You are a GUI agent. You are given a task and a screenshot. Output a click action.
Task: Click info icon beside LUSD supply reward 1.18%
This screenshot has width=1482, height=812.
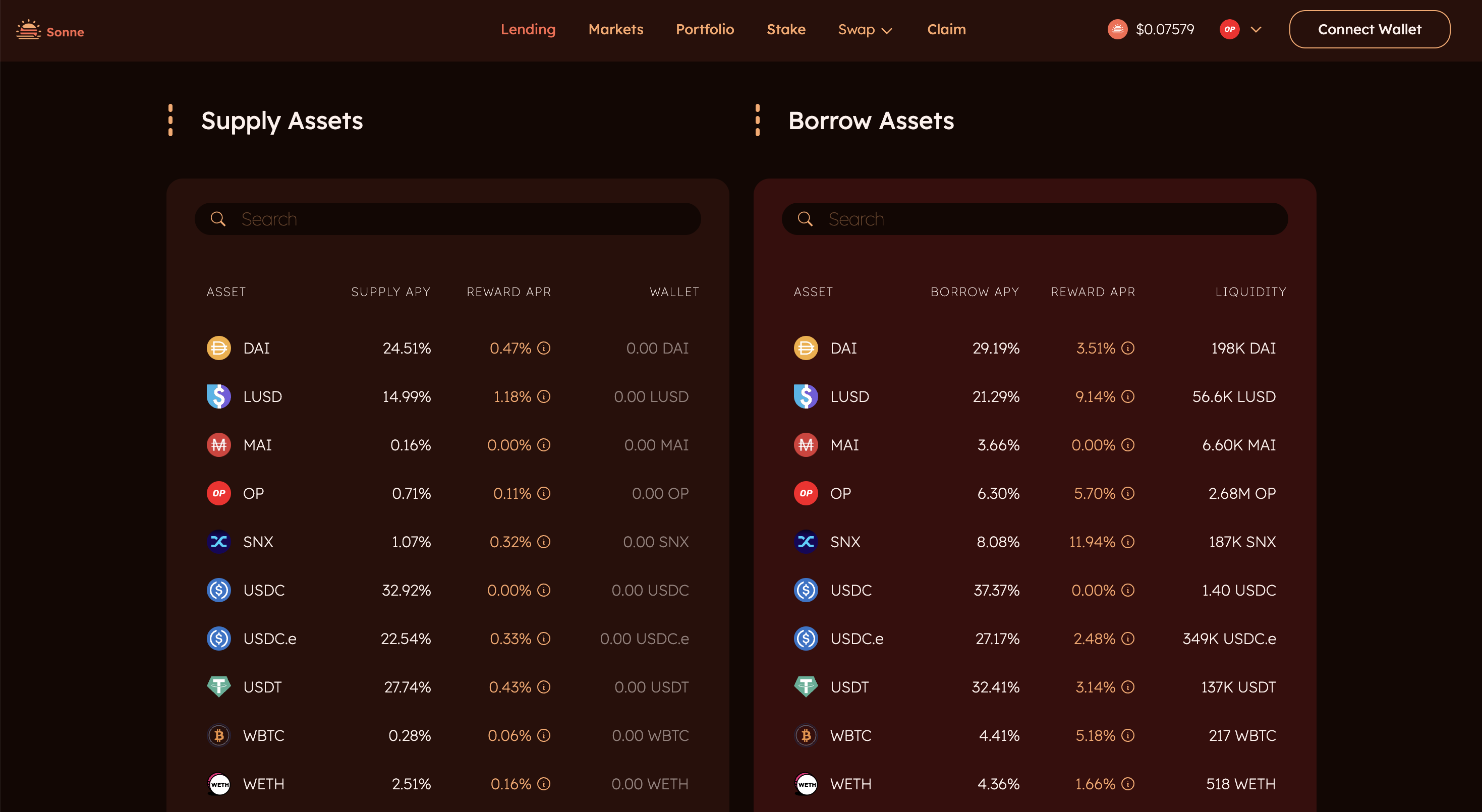(544, 396)
